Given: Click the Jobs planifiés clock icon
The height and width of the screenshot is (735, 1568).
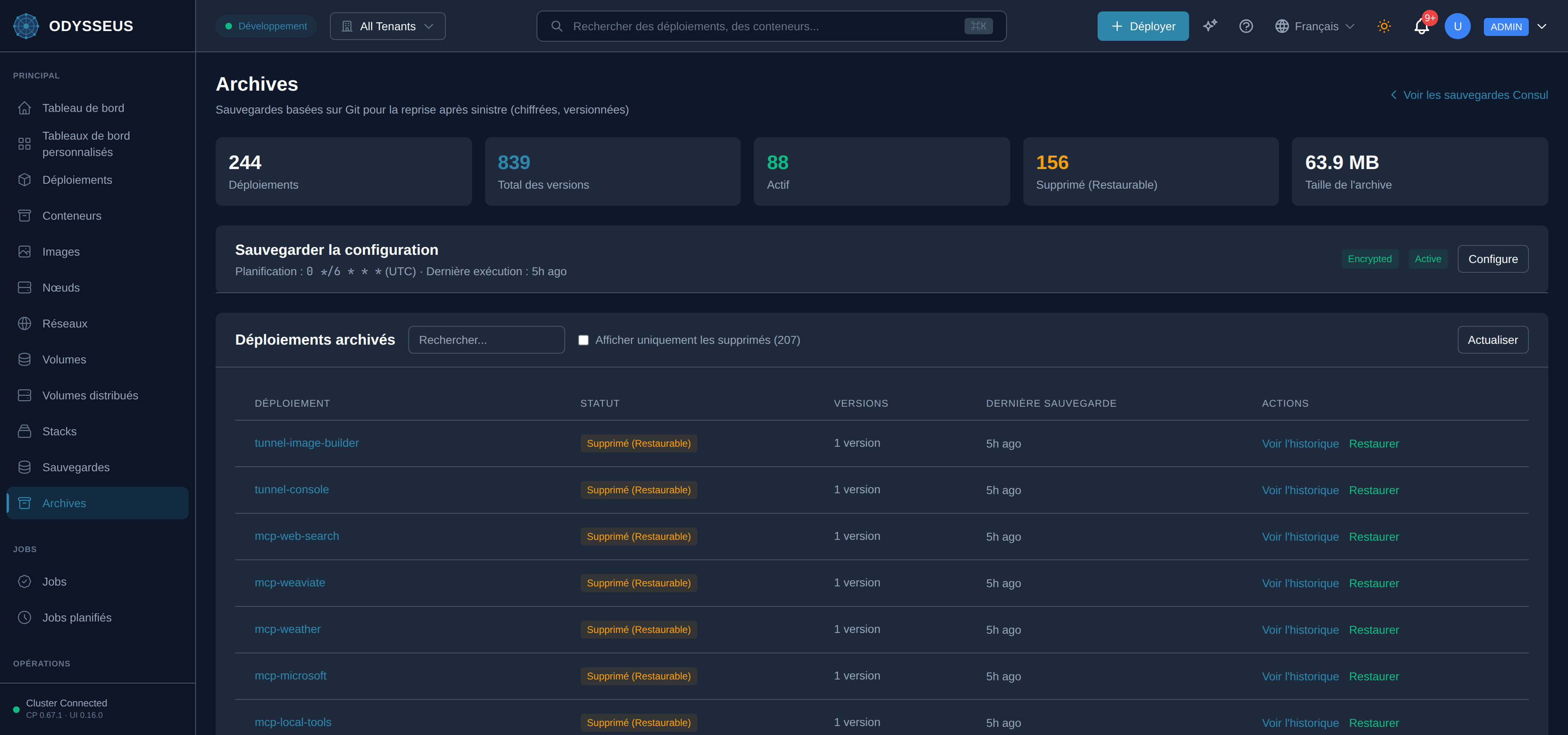Looking at the screenshot, I should pyautogui.click(x=24, y=617).
